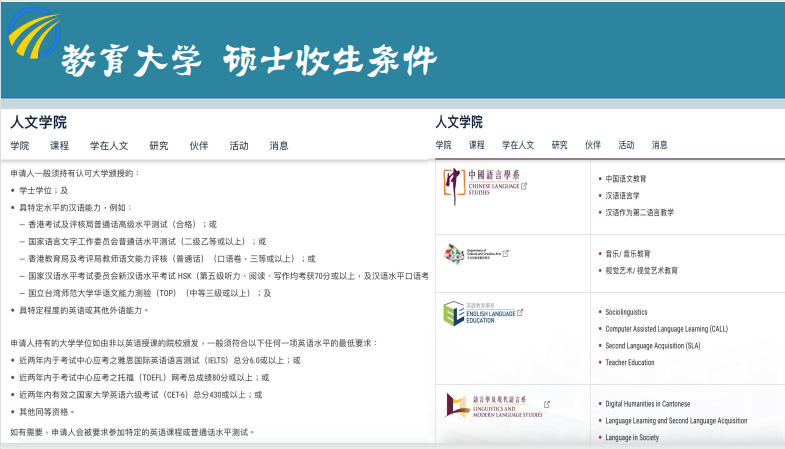Open 消息 in the left page navigation
Image resolution: width=785 pixels, height=449 pixels.
279,146
